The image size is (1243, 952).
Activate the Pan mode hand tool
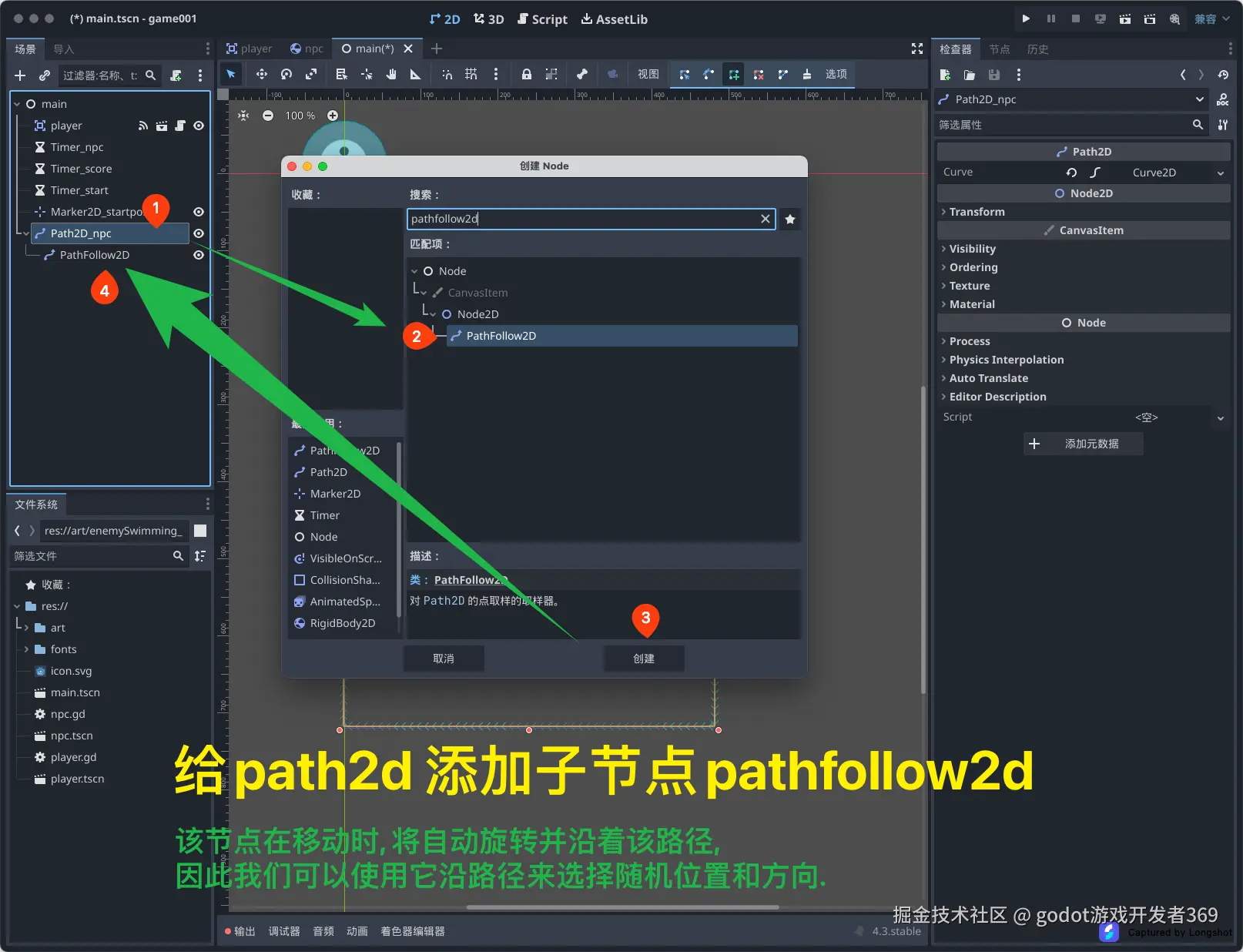click(391, 74)
